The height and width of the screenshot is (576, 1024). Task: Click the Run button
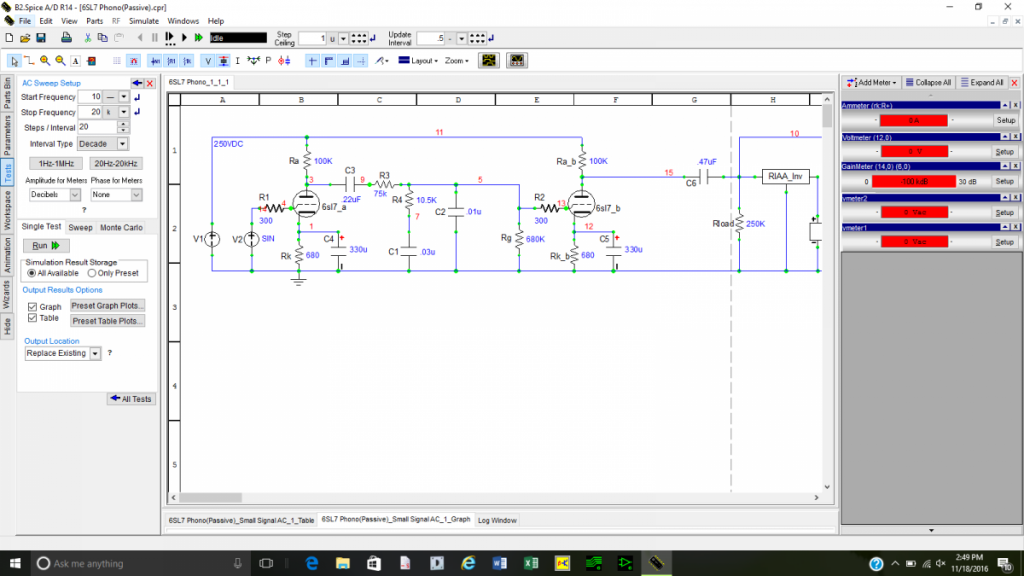pyautogui.click(x=45, y=246)
